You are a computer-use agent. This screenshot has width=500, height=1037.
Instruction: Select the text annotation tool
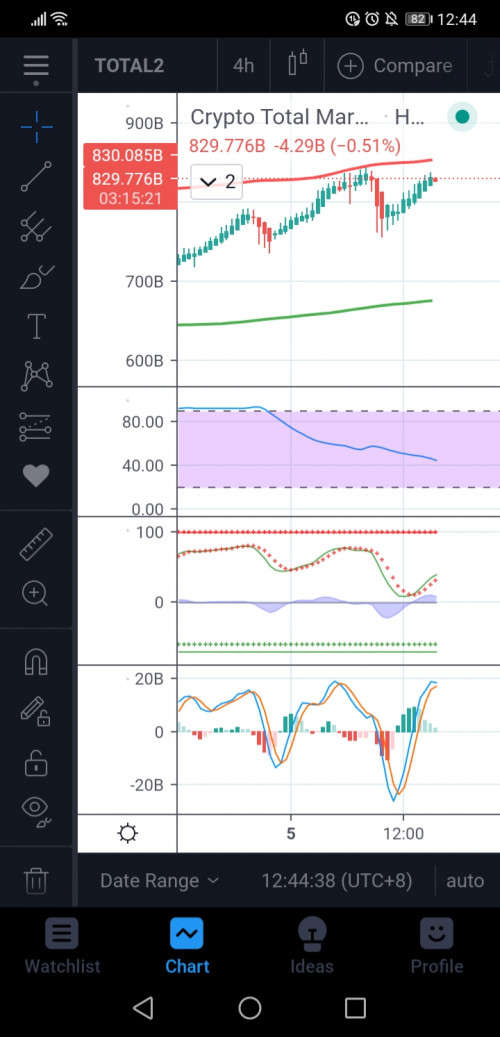click(x=36, y=327)
